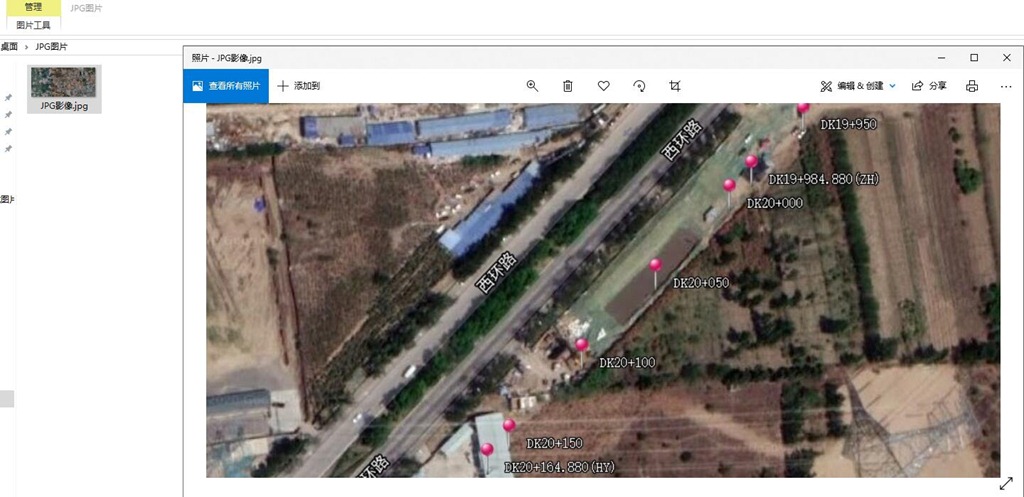Enter fullscreen with the bottom-right arrow icon

coord(1006,483)
